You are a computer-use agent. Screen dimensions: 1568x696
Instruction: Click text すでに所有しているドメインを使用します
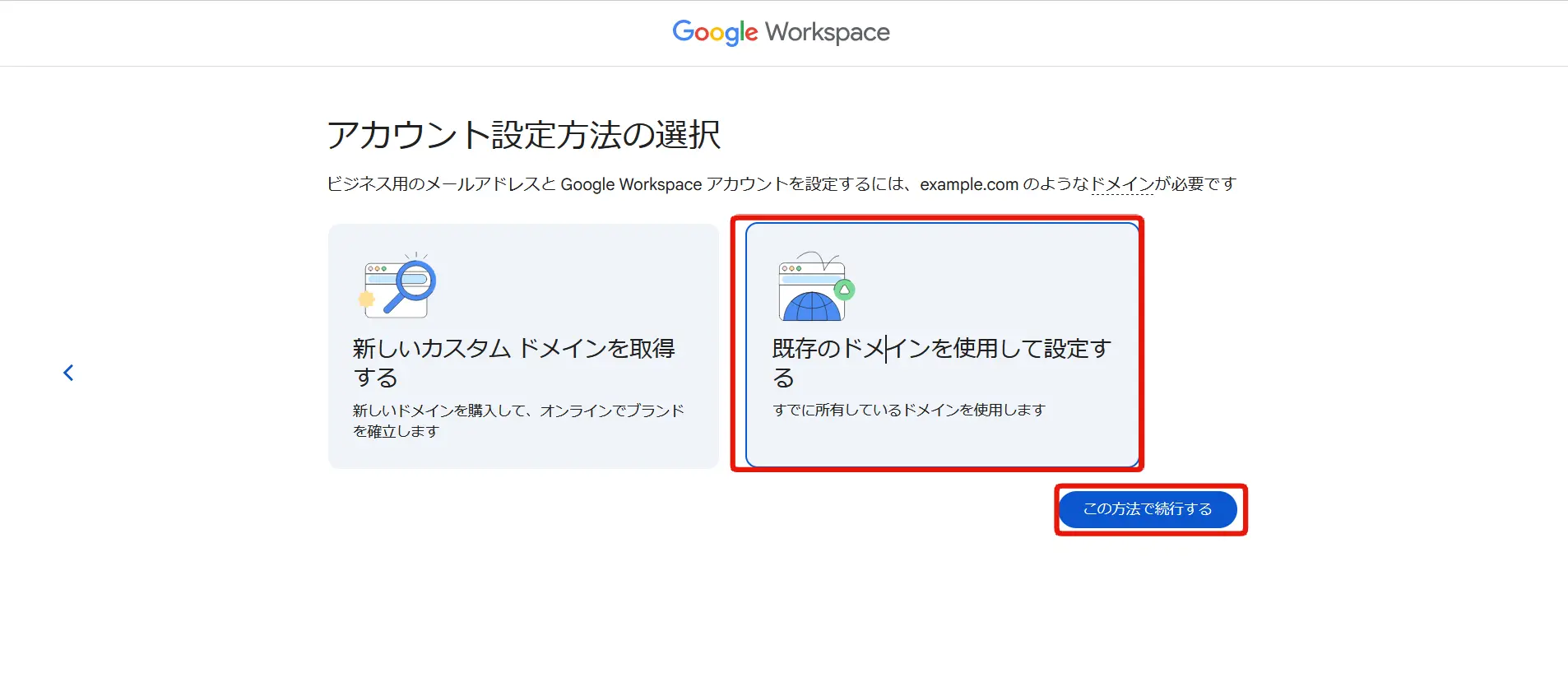coord(909,410)
